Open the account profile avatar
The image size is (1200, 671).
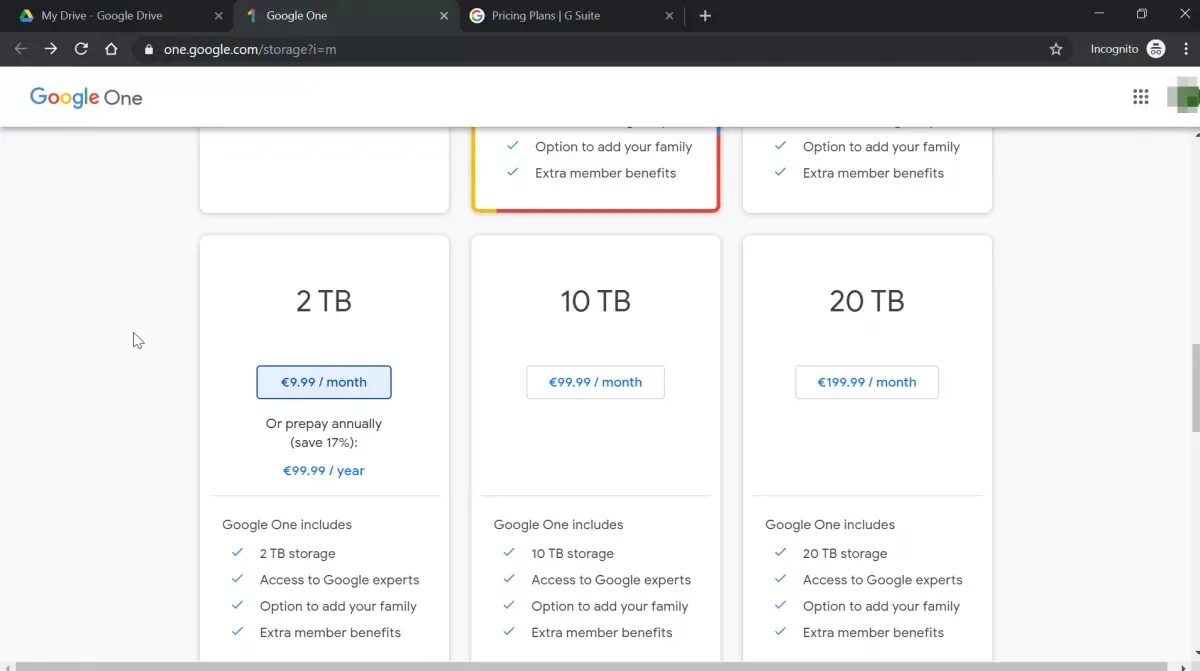coord(1183,97)
